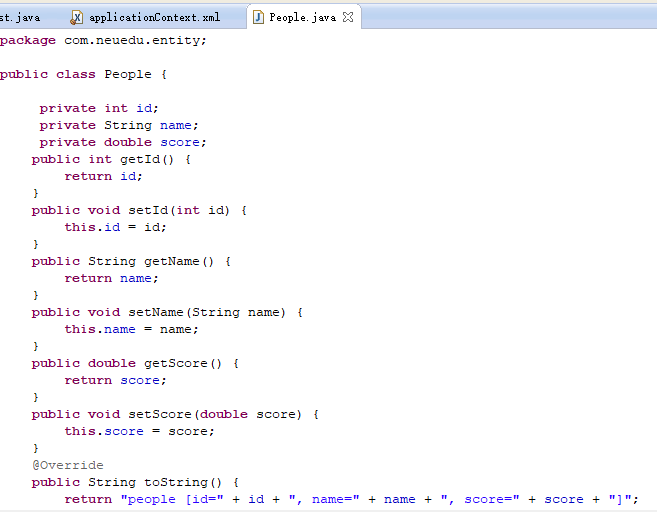Click the toString() method name
The image size is (657, 512).
pyautogui.click(x=183, y=483)
